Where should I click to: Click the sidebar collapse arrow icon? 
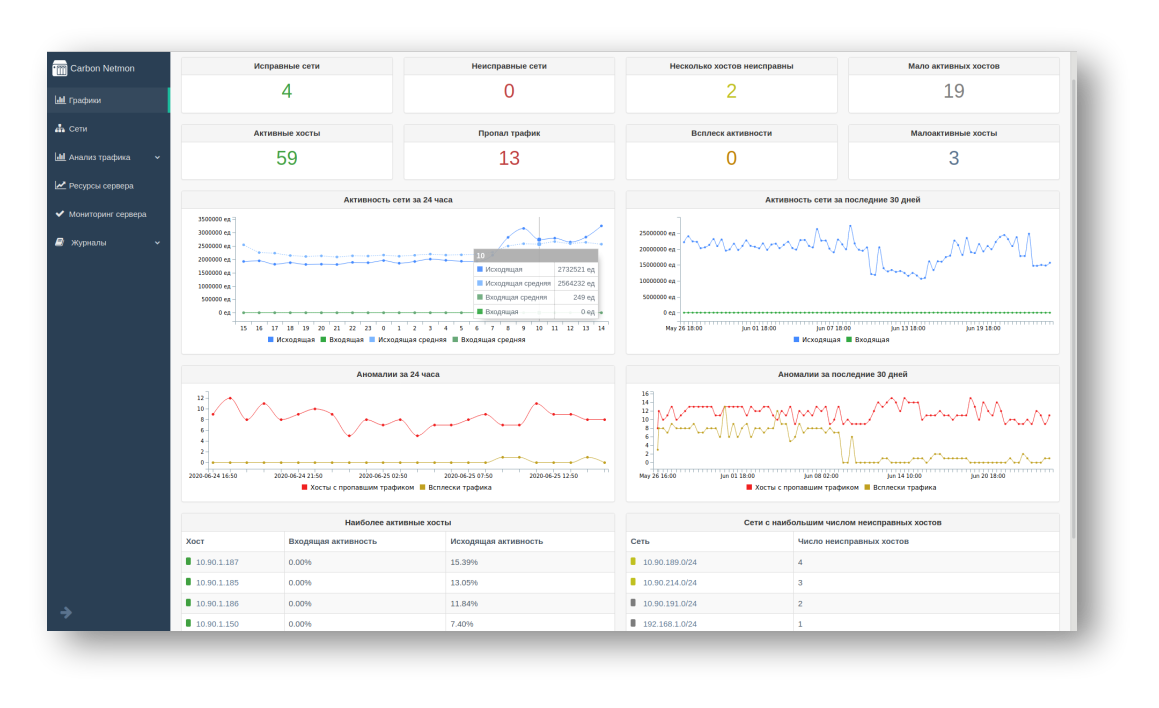point(66,612)
